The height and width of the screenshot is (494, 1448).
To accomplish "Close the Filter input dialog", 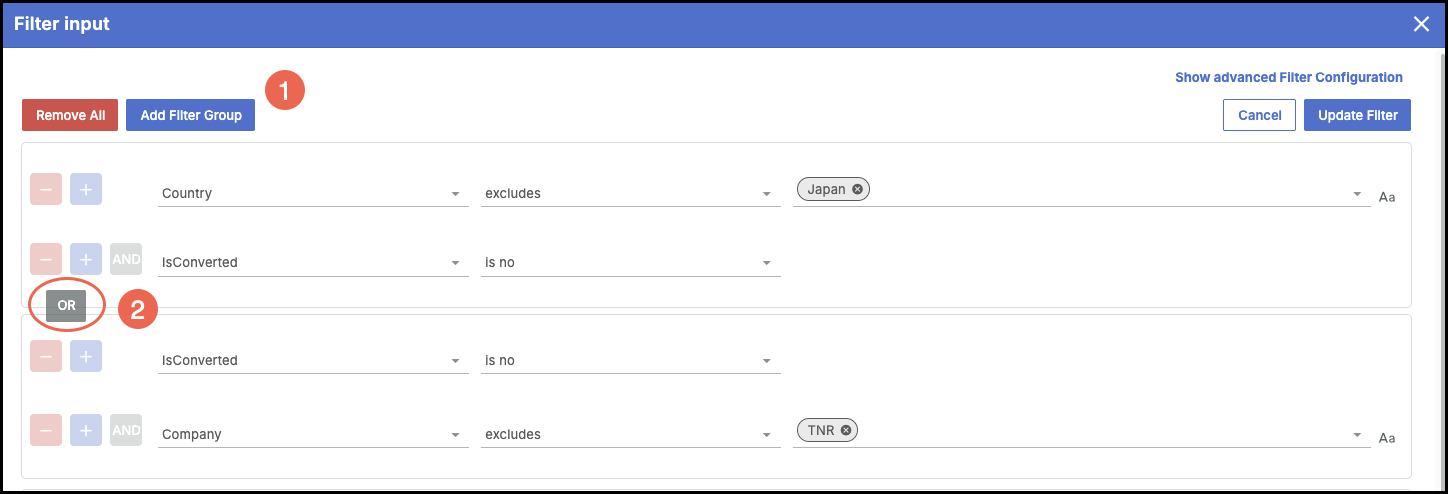I will (x=1421, y=24).
